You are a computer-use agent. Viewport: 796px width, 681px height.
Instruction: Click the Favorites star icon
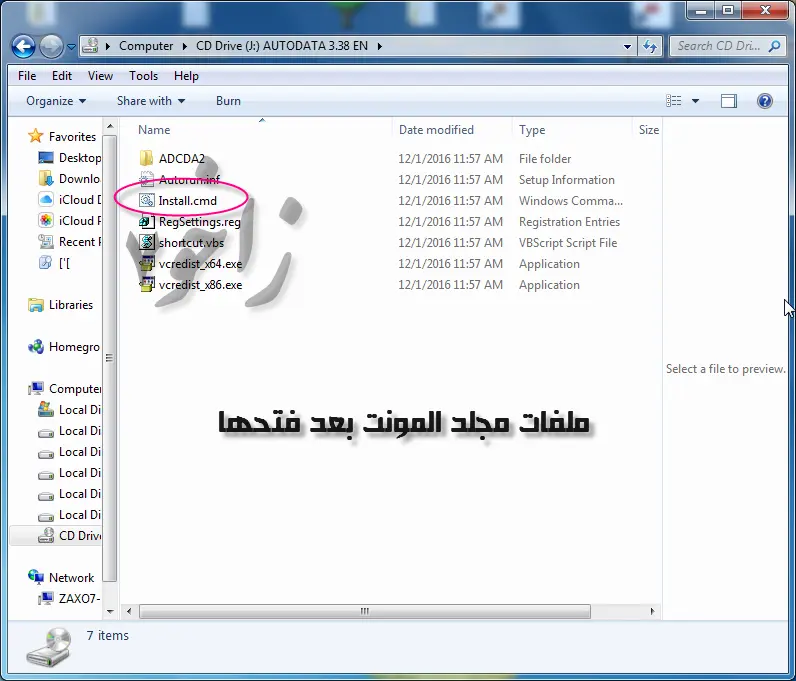click(x=36, y=136)
